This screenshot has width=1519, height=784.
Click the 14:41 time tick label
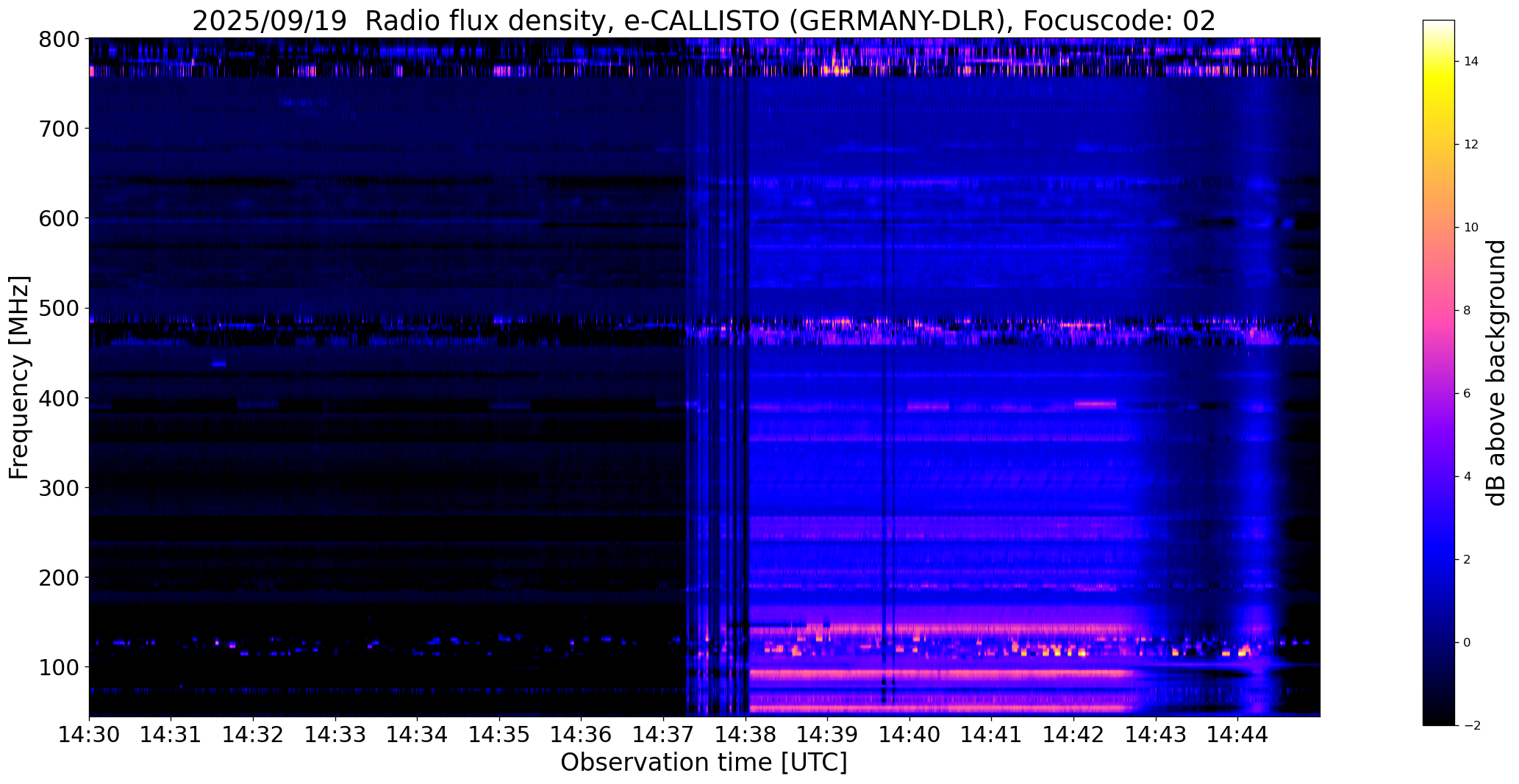coord(992,733)
